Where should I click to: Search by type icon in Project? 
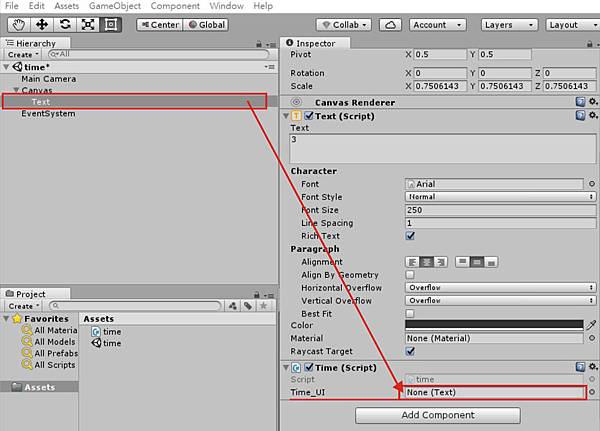[232, 306]
